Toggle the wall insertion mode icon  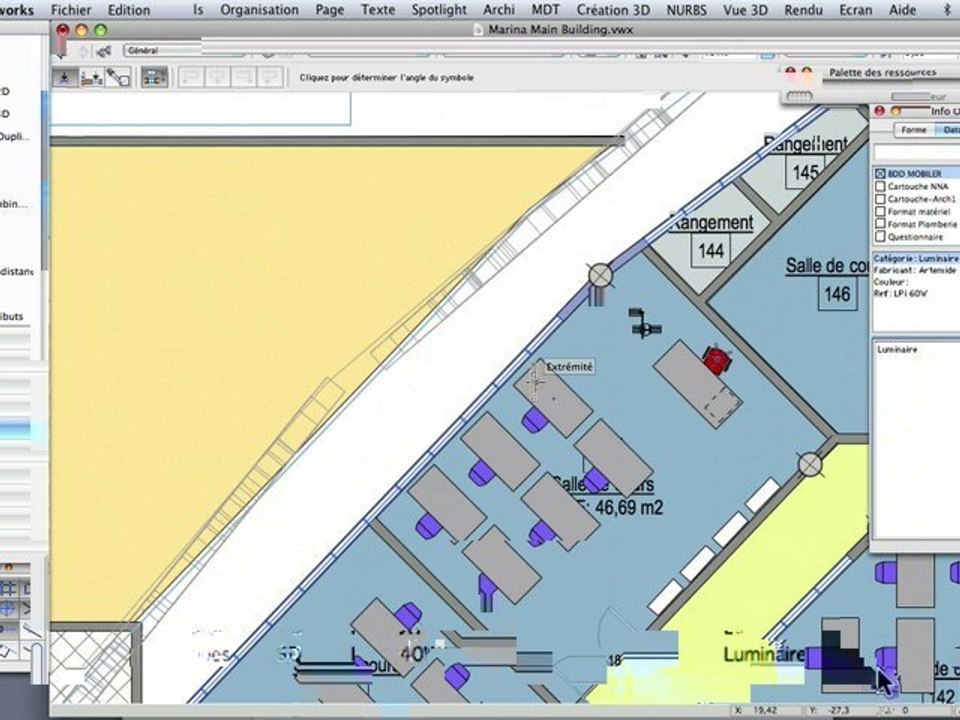point(154,78)
